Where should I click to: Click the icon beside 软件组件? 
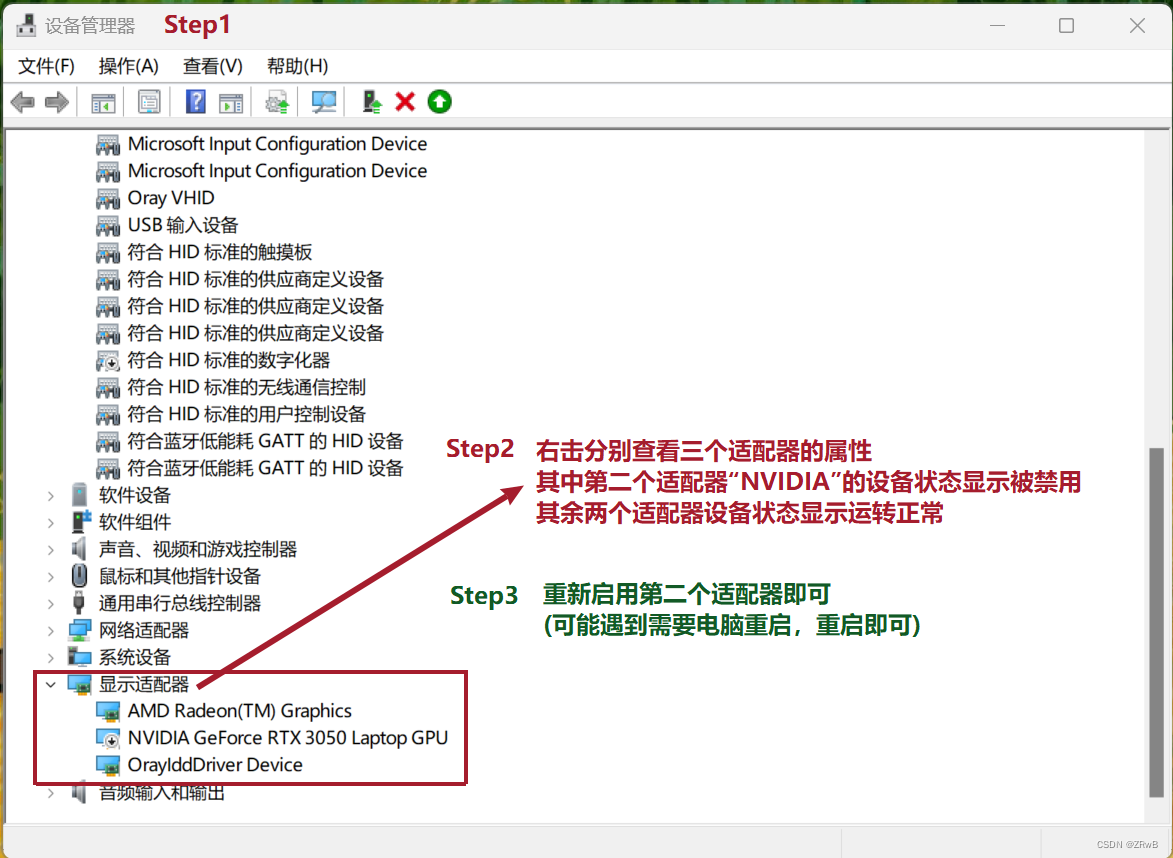click(79, 521)
